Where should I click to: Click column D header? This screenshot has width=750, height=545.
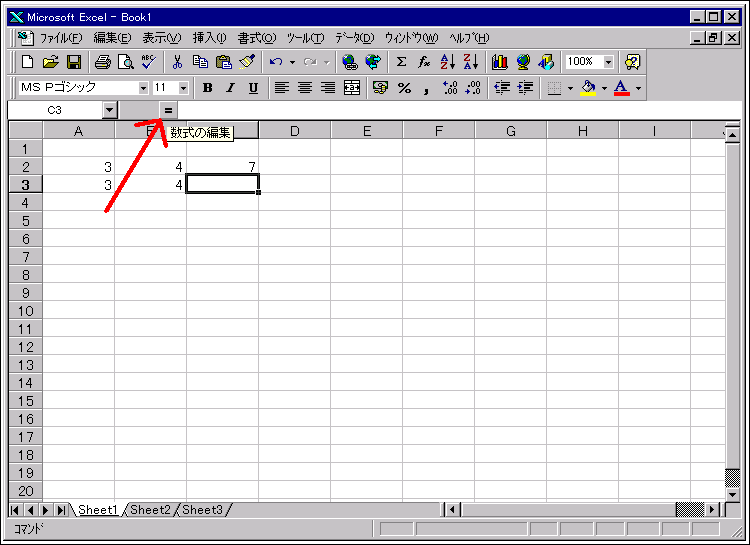pos(295,131)
